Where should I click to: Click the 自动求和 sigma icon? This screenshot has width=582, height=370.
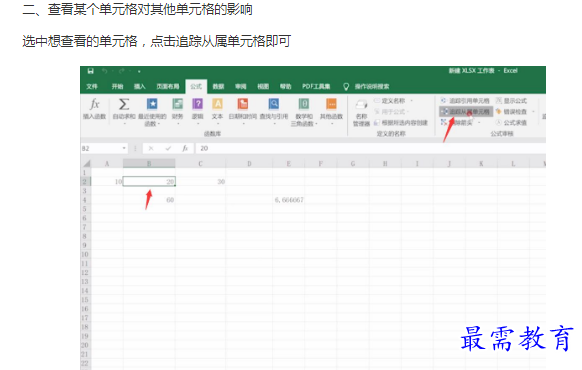tap(124, 104)
